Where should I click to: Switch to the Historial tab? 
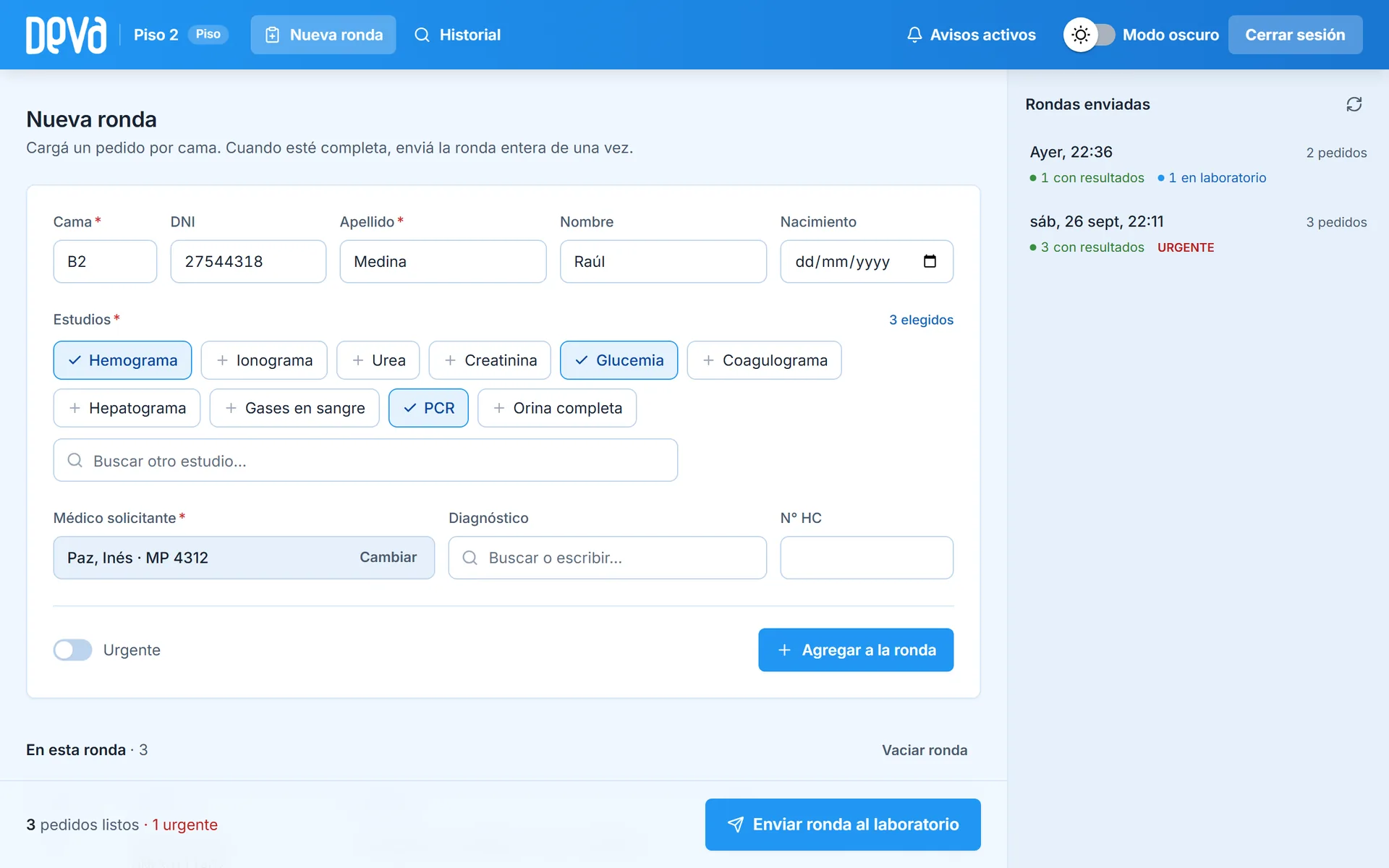[457, 35]
